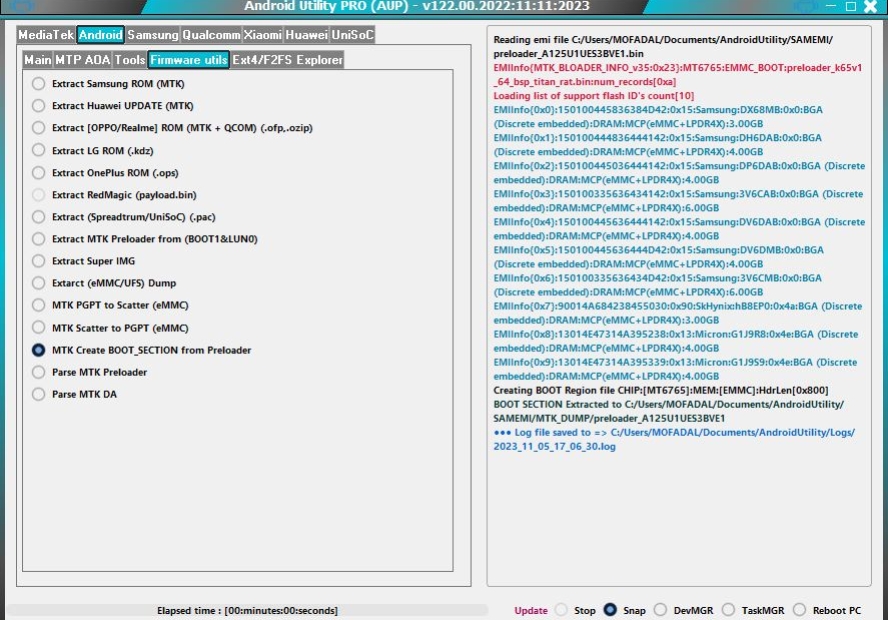Viewport: 888px width, 620px height.
Task: Select Extract Samsung ROM (MTK) option
Action: point(108,84)
